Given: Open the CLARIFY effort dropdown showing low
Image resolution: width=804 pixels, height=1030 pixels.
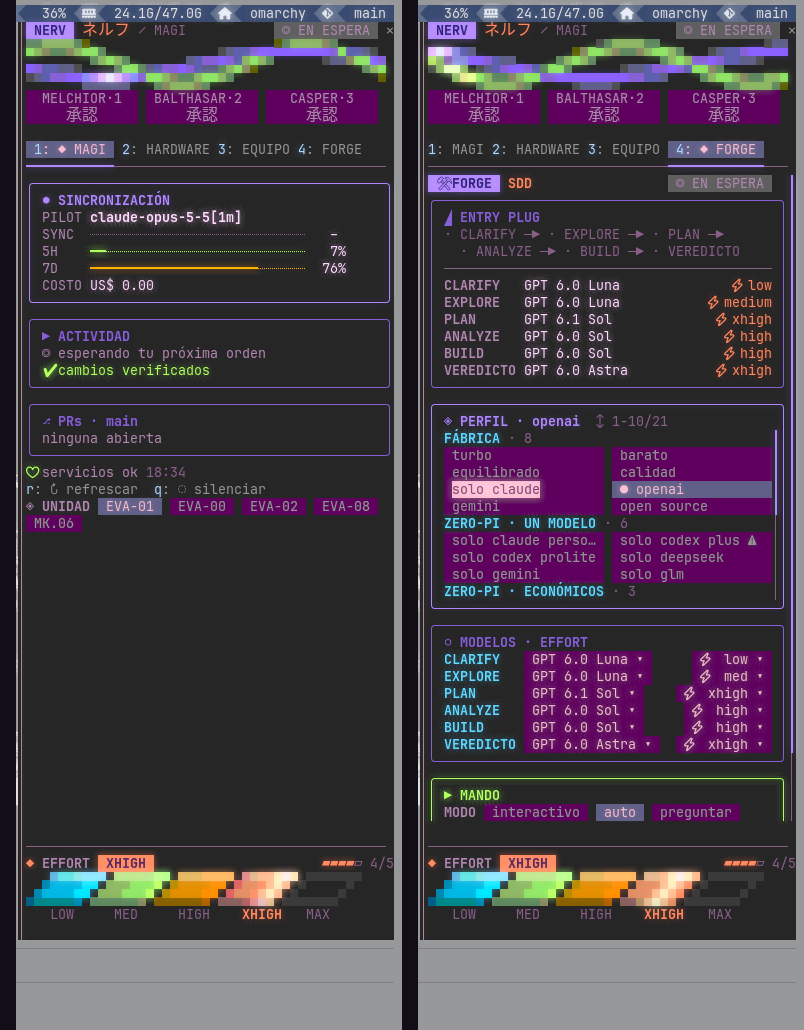Looking at the screenshot, I should point(732,660).
